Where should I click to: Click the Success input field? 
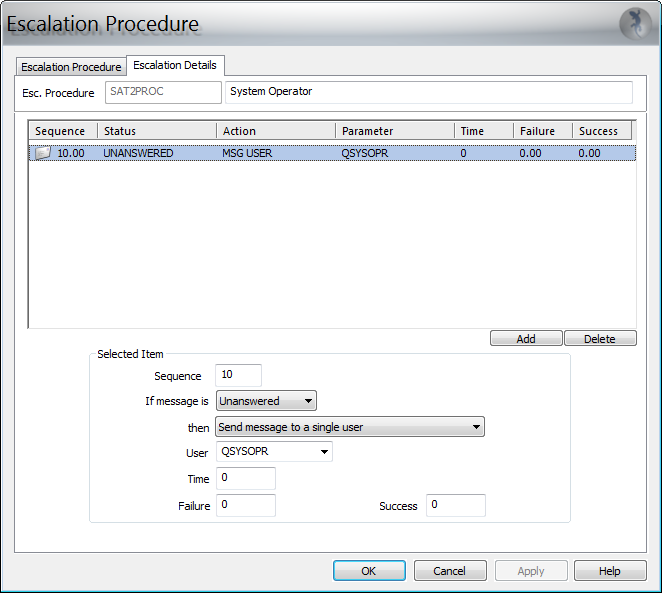(455, 505)
